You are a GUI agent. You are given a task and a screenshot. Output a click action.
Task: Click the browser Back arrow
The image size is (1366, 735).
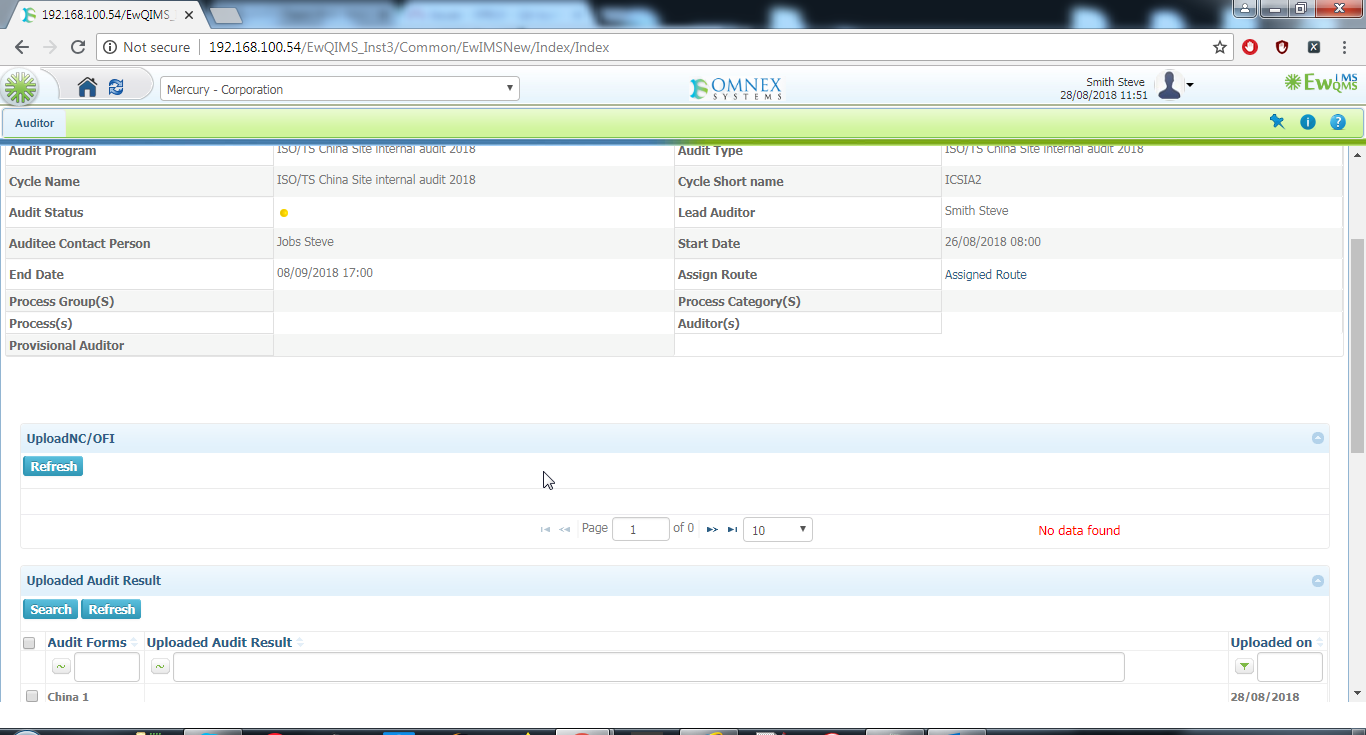coord(22,47)
